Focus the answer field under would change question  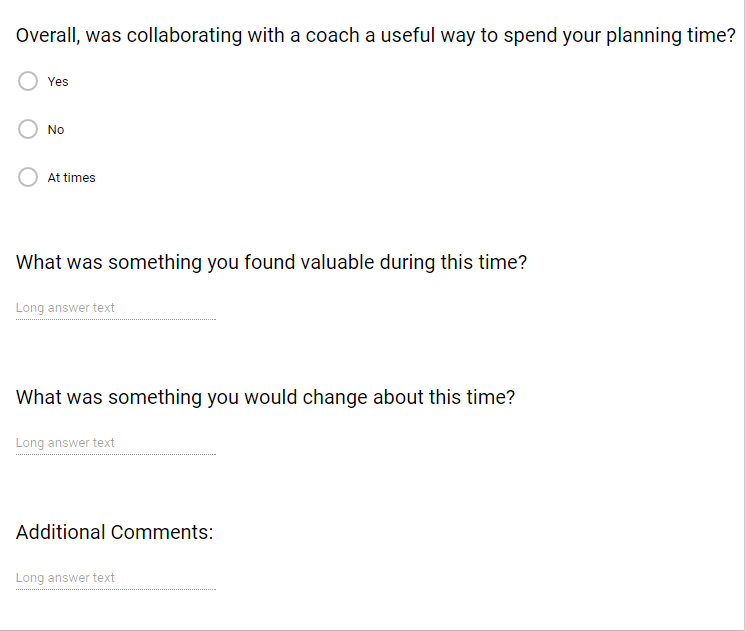point(116,443)
